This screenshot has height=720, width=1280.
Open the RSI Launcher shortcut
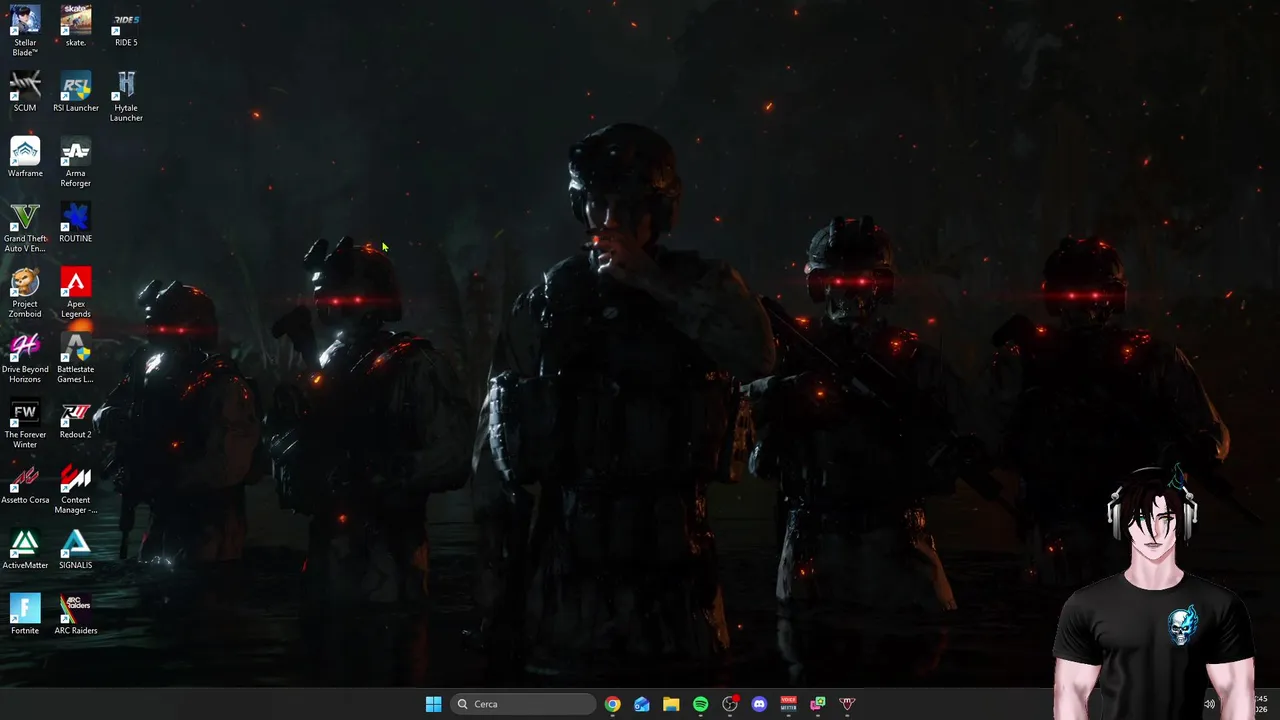pos(76,92)
